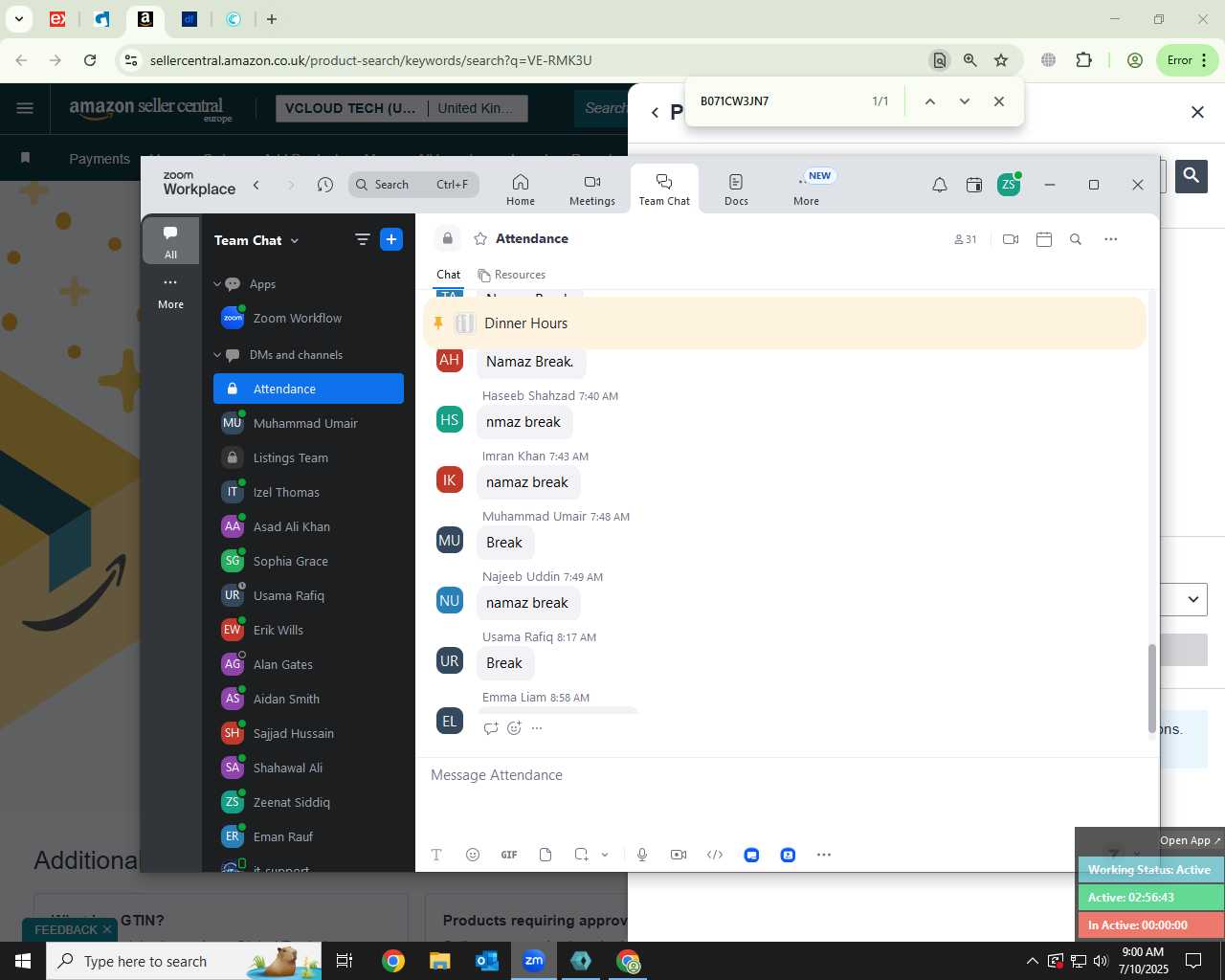Viewport: 1225px width, 980px height.
Task: Open message actions ellipsis under Emma Liam
Action: click(537, 728)
